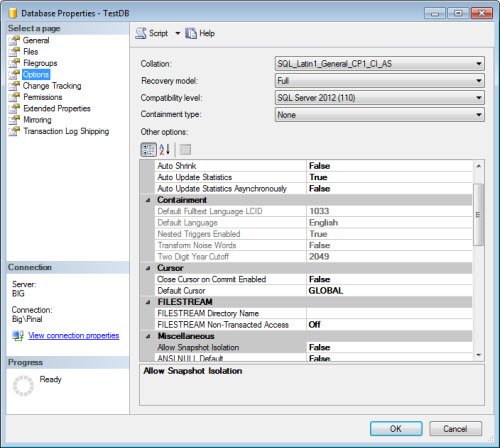Open the View connection properties link
Image resolution: width=500 pixels, height=448 pixels.
(74, 335)
